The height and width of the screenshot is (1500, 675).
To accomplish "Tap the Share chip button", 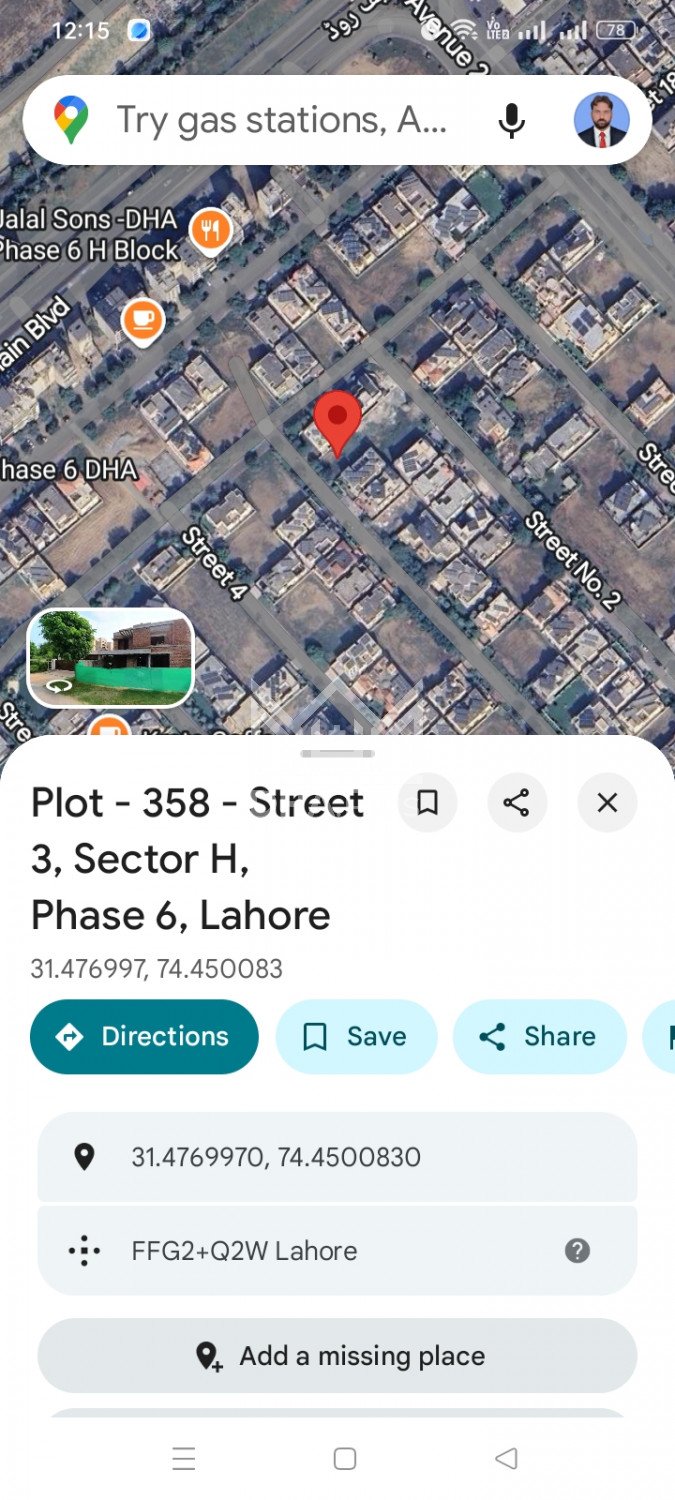I will 540,1036.
